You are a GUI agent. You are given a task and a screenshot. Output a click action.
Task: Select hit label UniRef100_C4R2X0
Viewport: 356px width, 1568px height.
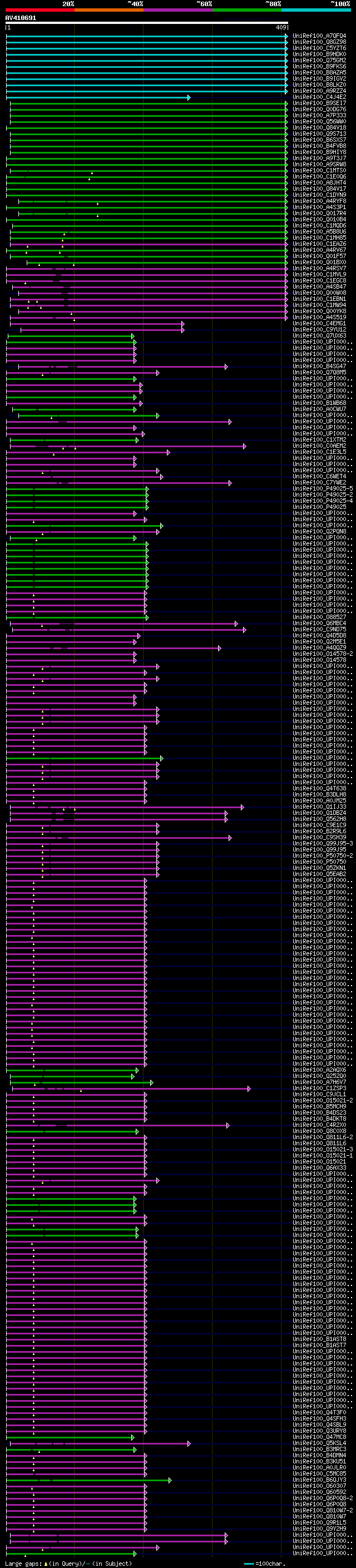click(x=319, y=1125)
